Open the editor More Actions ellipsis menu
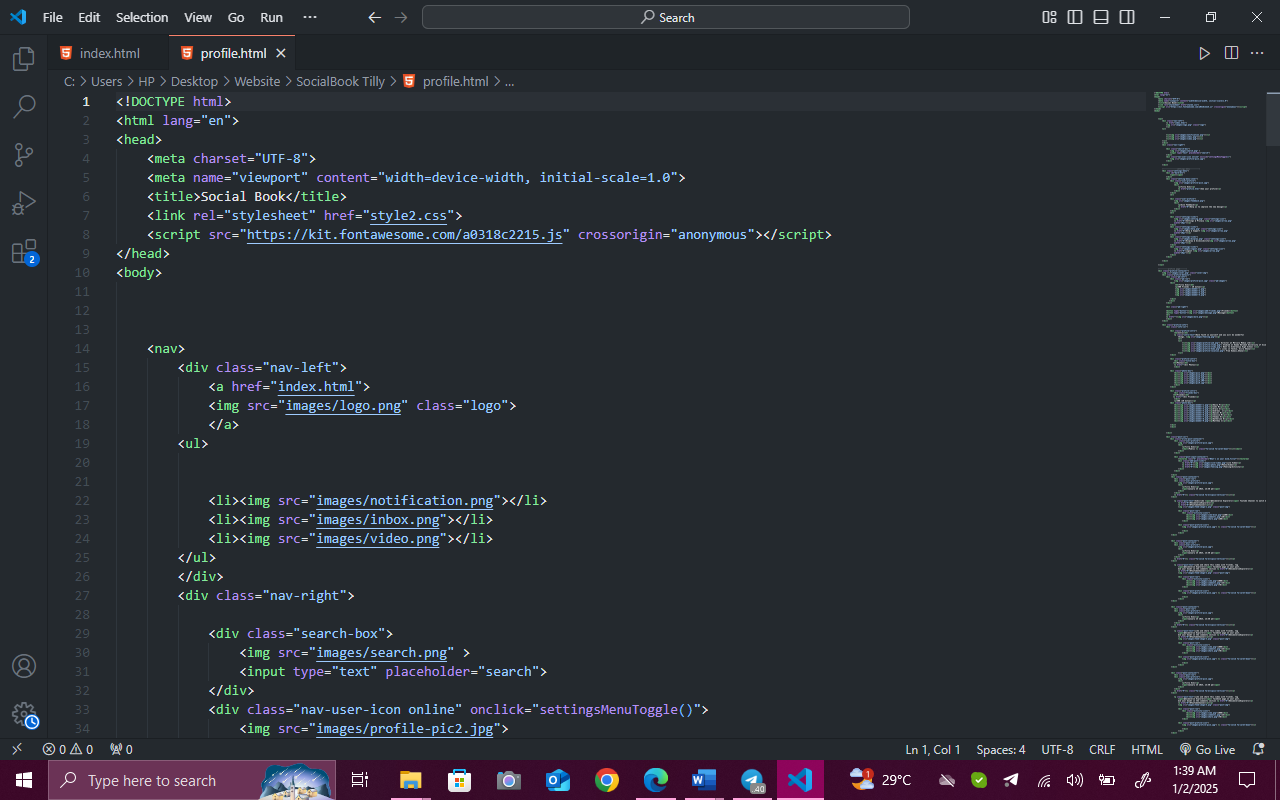The image size is (1280, 800). tap(1257, 53)
